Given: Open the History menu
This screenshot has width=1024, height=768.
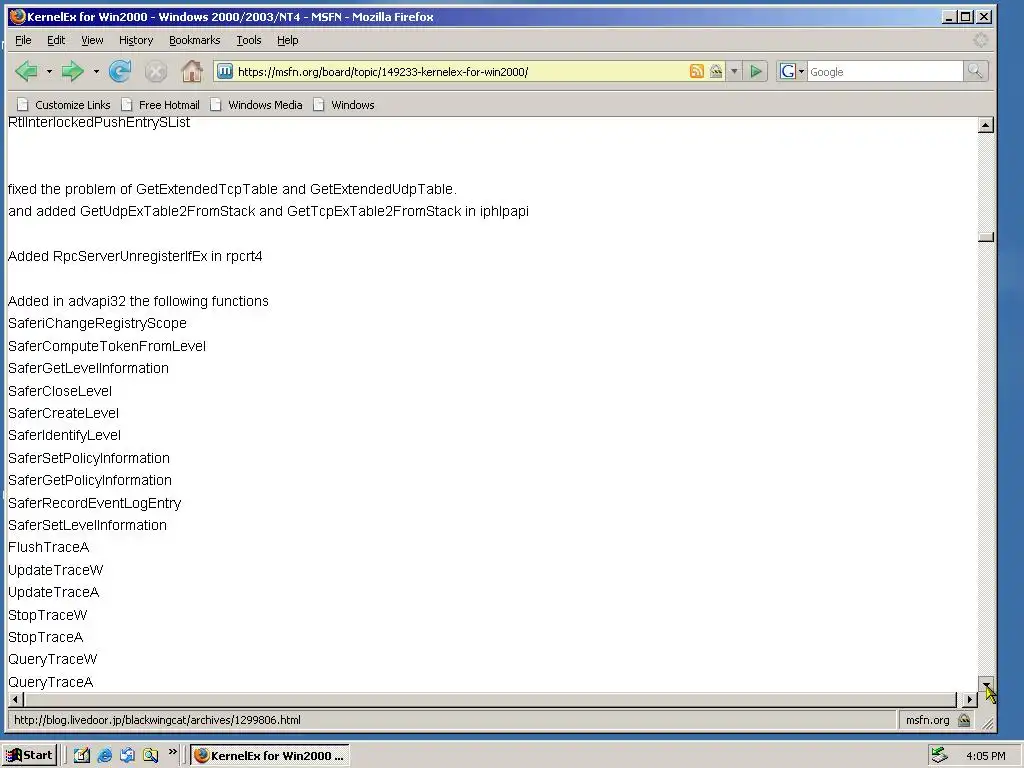Looking at the screenshot, I should pos(136,40).
